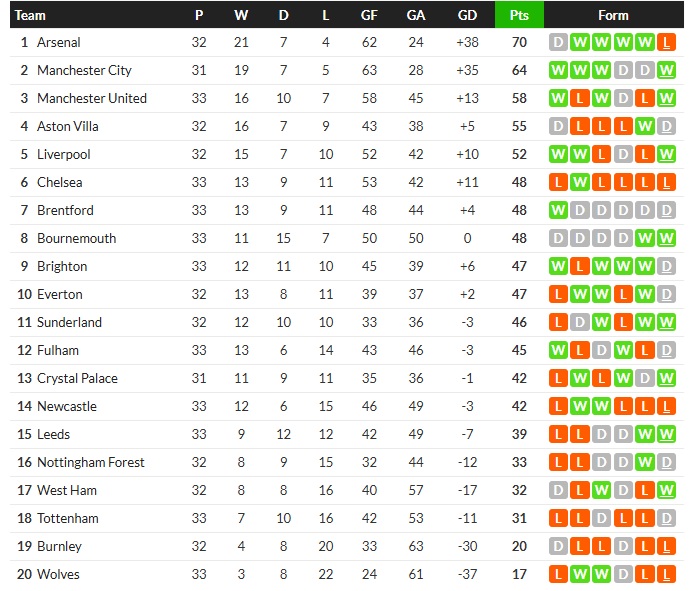The width and height of the screenshot is (700, 591).
Task: Click the grey D badge in Liverpool's form
Action: coord(624,155)
